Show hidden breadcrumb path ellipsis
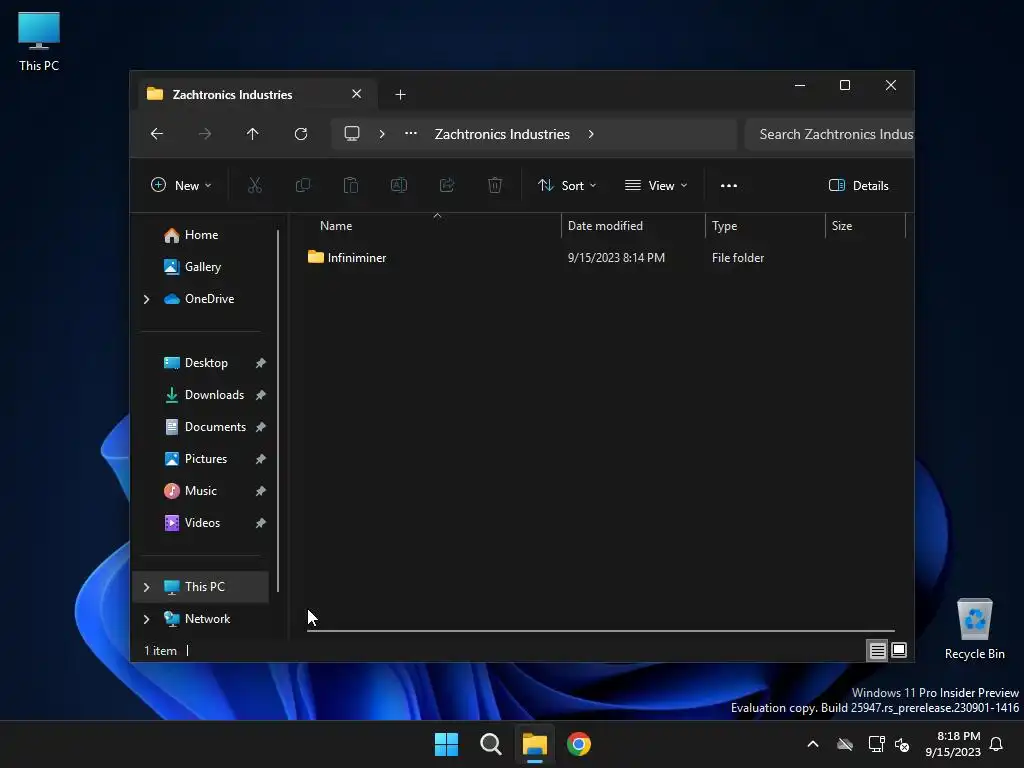The image size is (1024, 768). (x=411, y=133)
